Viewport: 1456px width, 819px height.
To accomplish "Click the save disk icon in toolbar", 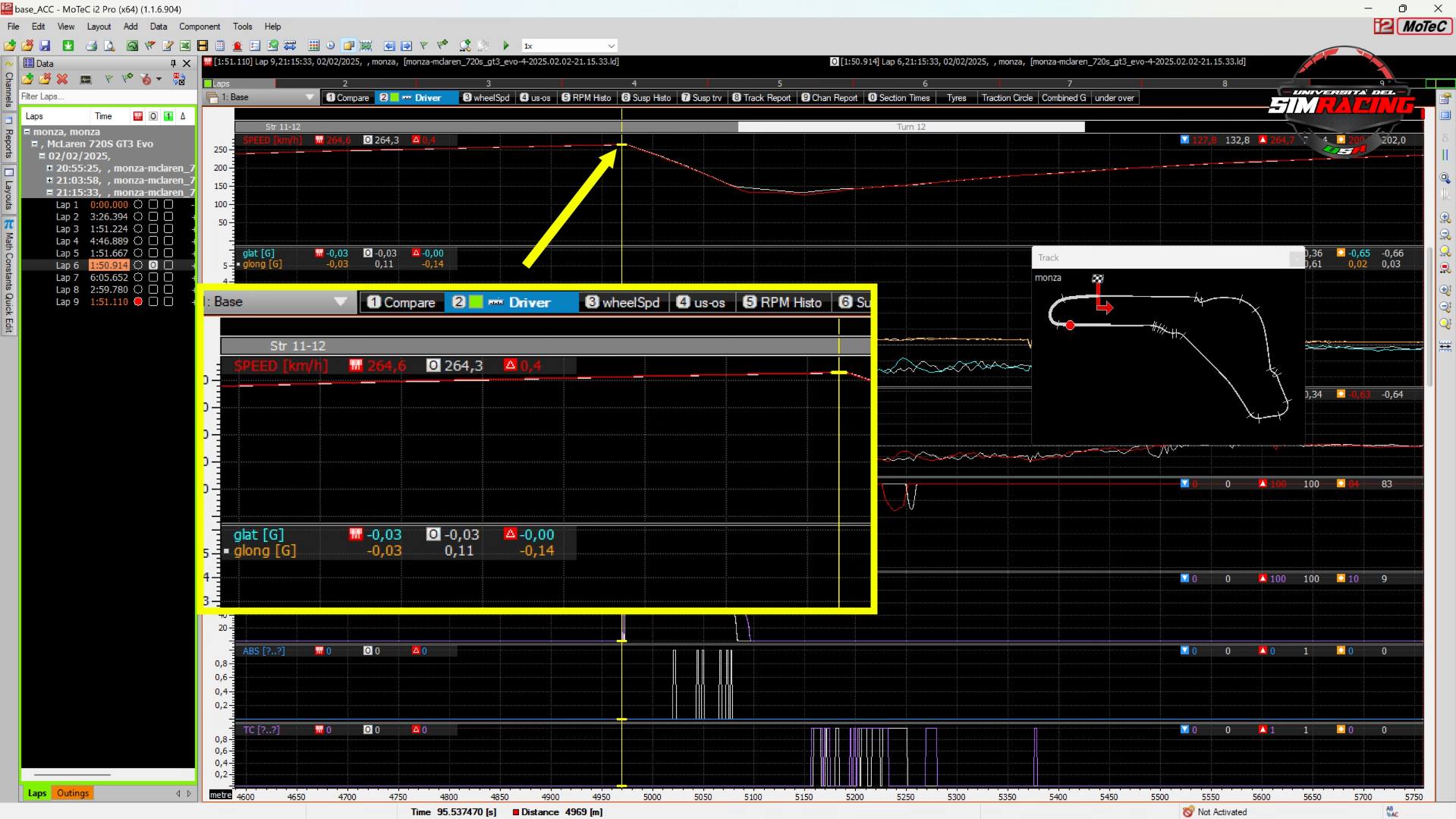I will tap(45, 46).
